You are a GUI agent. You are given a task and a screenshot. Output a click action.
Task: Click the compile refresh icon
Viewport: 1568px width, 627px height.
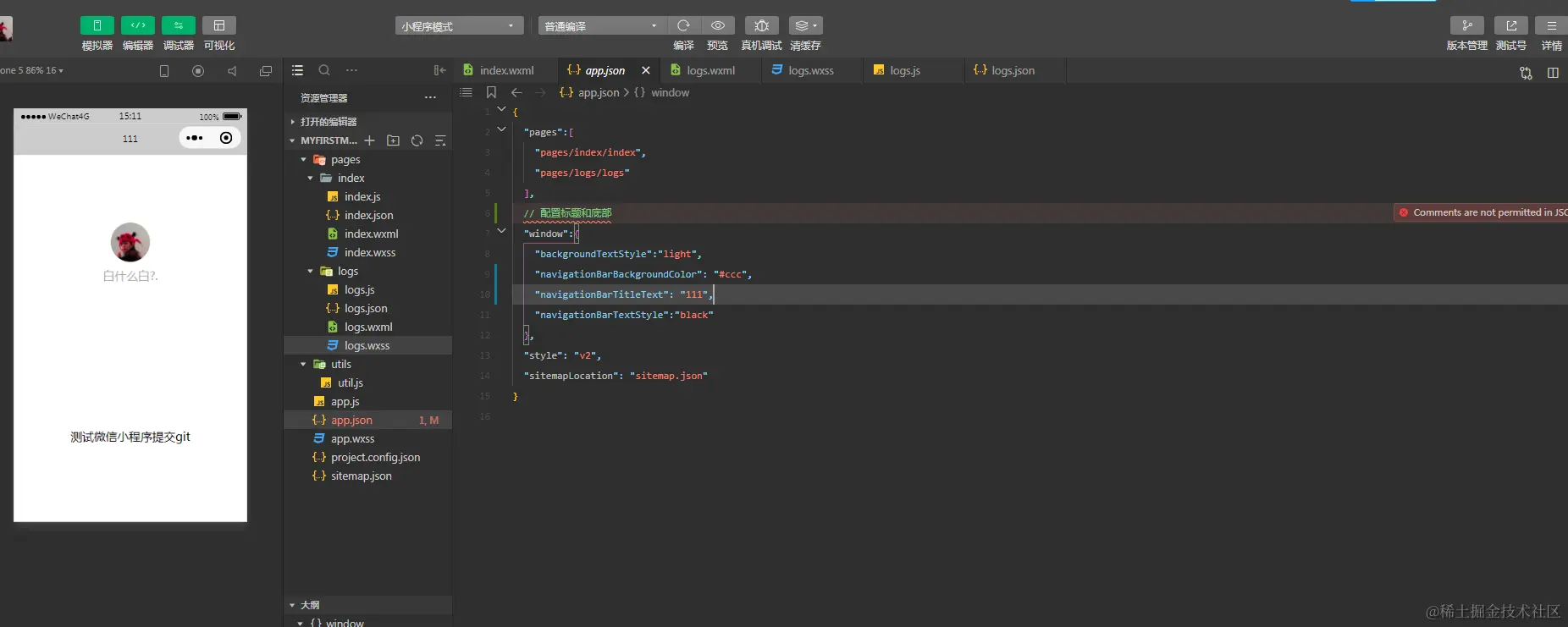tap(683, 25)
